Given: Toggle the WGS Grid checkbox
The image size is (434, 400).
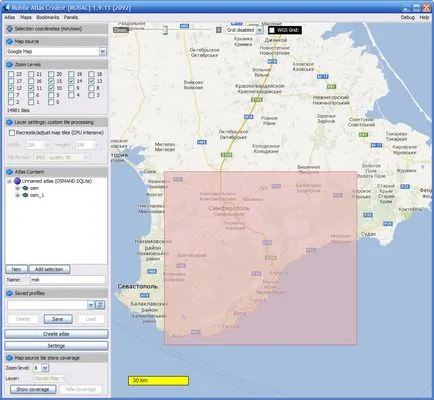Looking at the screenshot, I should pos(272,30).
